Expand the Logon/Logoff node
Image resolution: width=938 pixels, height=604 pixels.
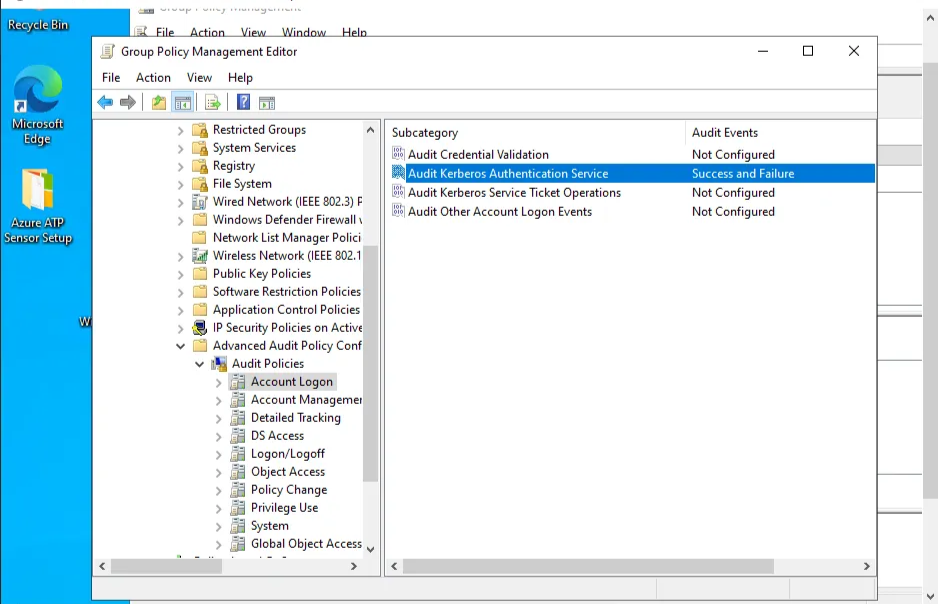point(219,454)
